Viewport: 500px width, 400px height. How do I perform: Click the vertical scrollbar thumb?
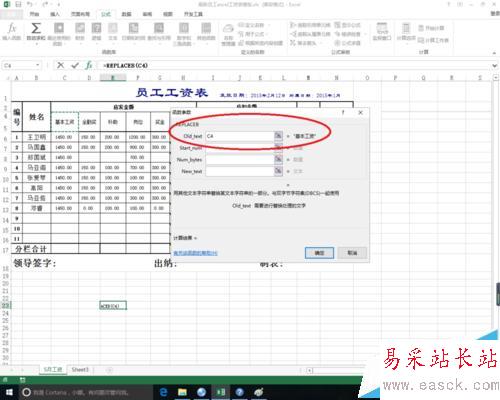[498, 294]
